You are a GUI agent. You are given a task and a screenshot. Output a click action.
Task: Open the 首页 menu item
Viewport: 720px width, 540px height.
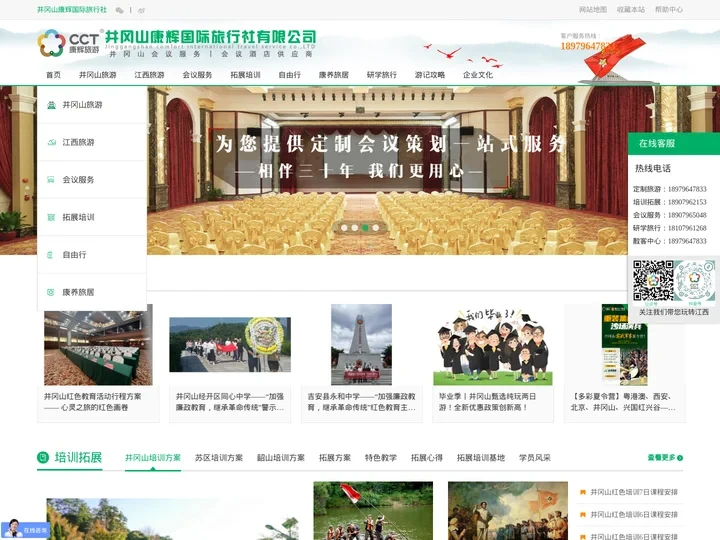[x=53, y=75]
